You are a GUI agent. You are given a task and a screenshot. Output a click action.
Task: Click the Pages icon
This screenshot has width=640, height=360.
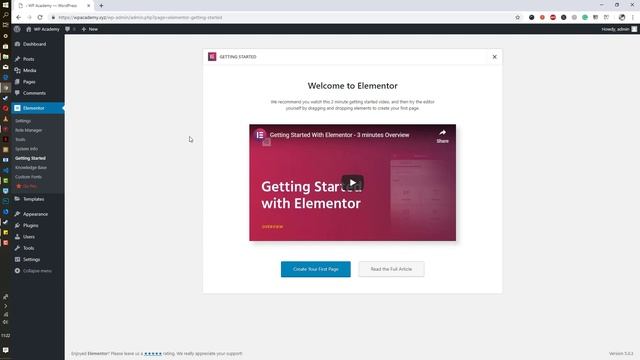17,82
